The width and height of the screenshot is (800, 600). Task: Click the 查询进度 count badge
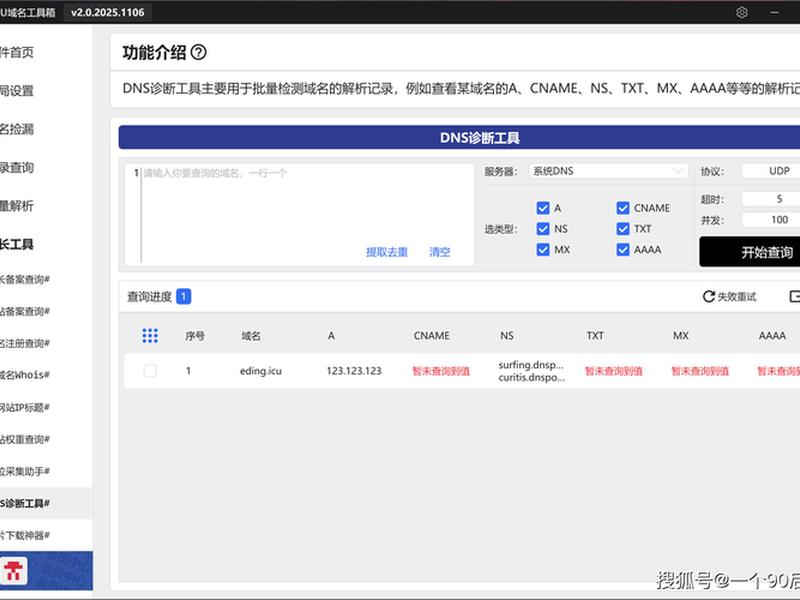coord(184,296)
